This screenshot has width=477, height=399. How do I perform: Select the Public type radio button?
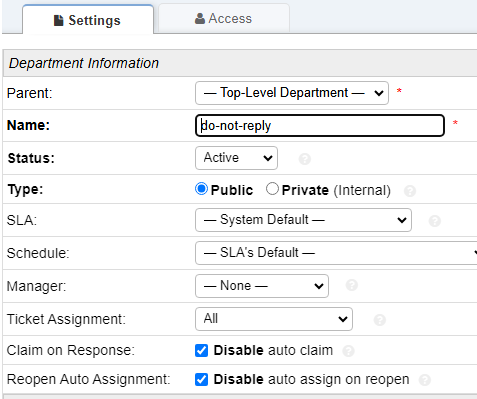point(201,189)
